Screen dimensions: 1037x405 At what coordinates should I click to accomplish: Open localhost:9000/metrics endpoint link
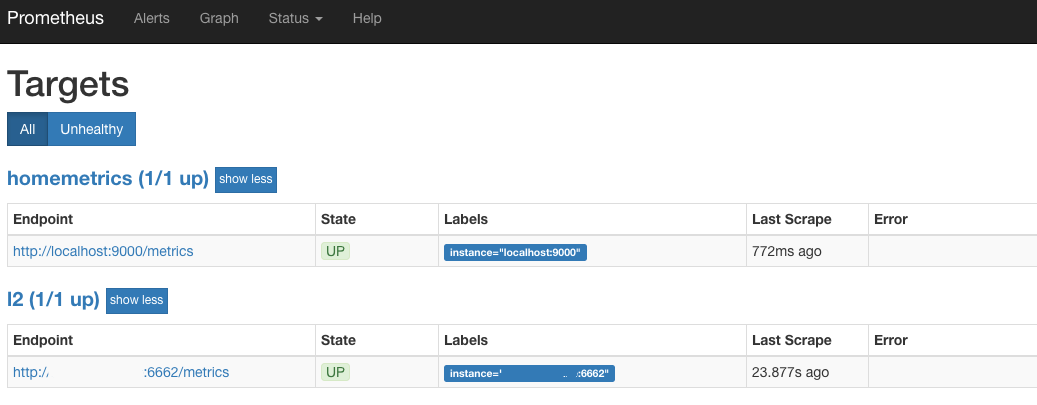pos(103,251)
